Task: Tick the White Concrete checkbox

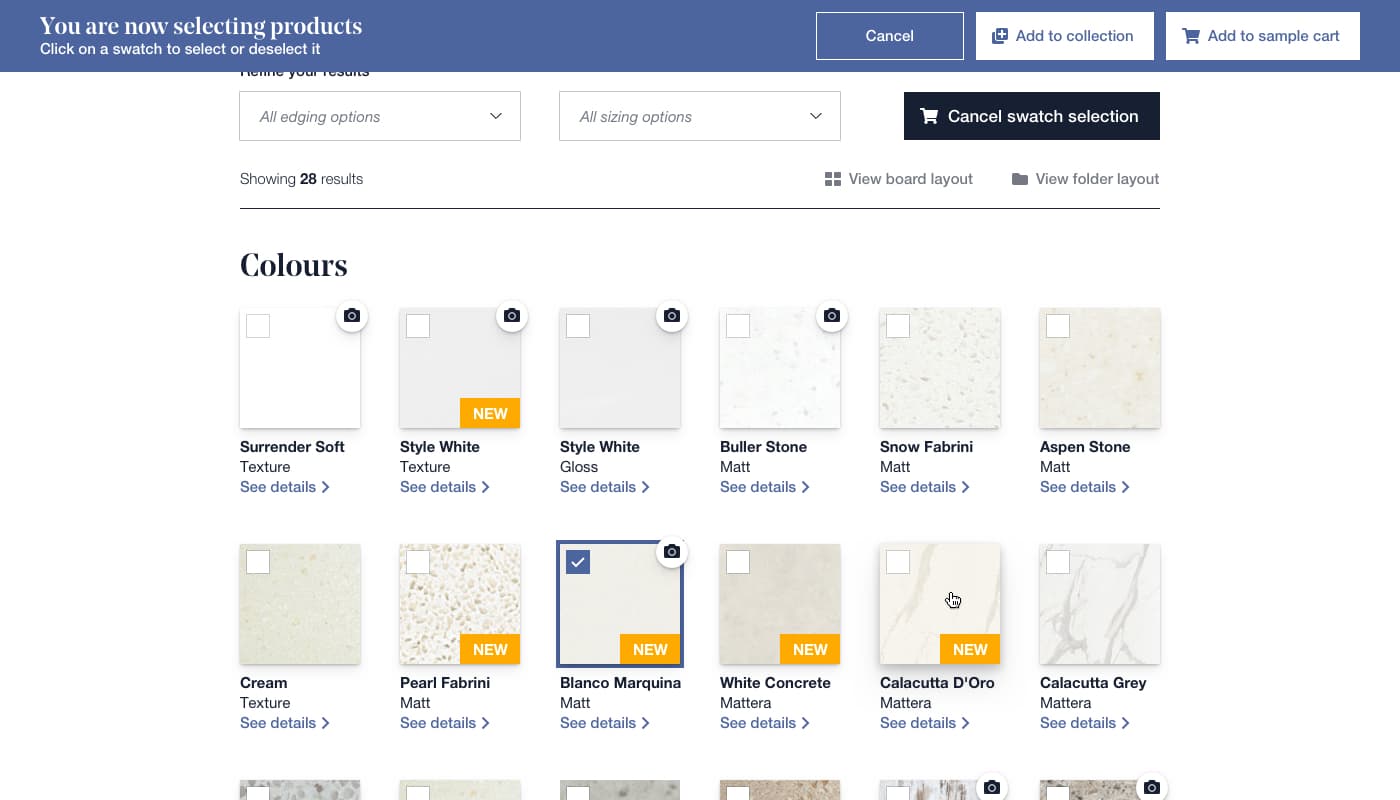Action: click(738, 562)
